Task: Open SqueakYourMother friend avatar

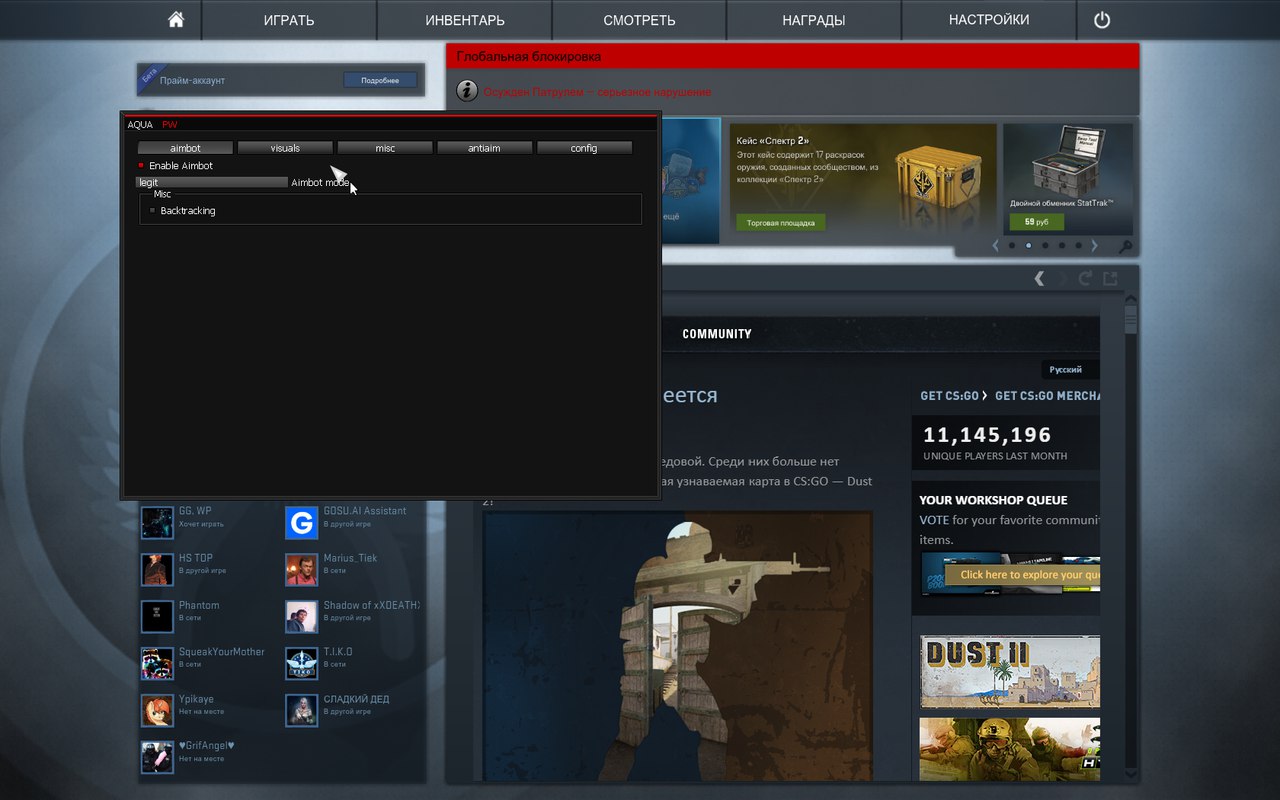Action: [157, 663]
